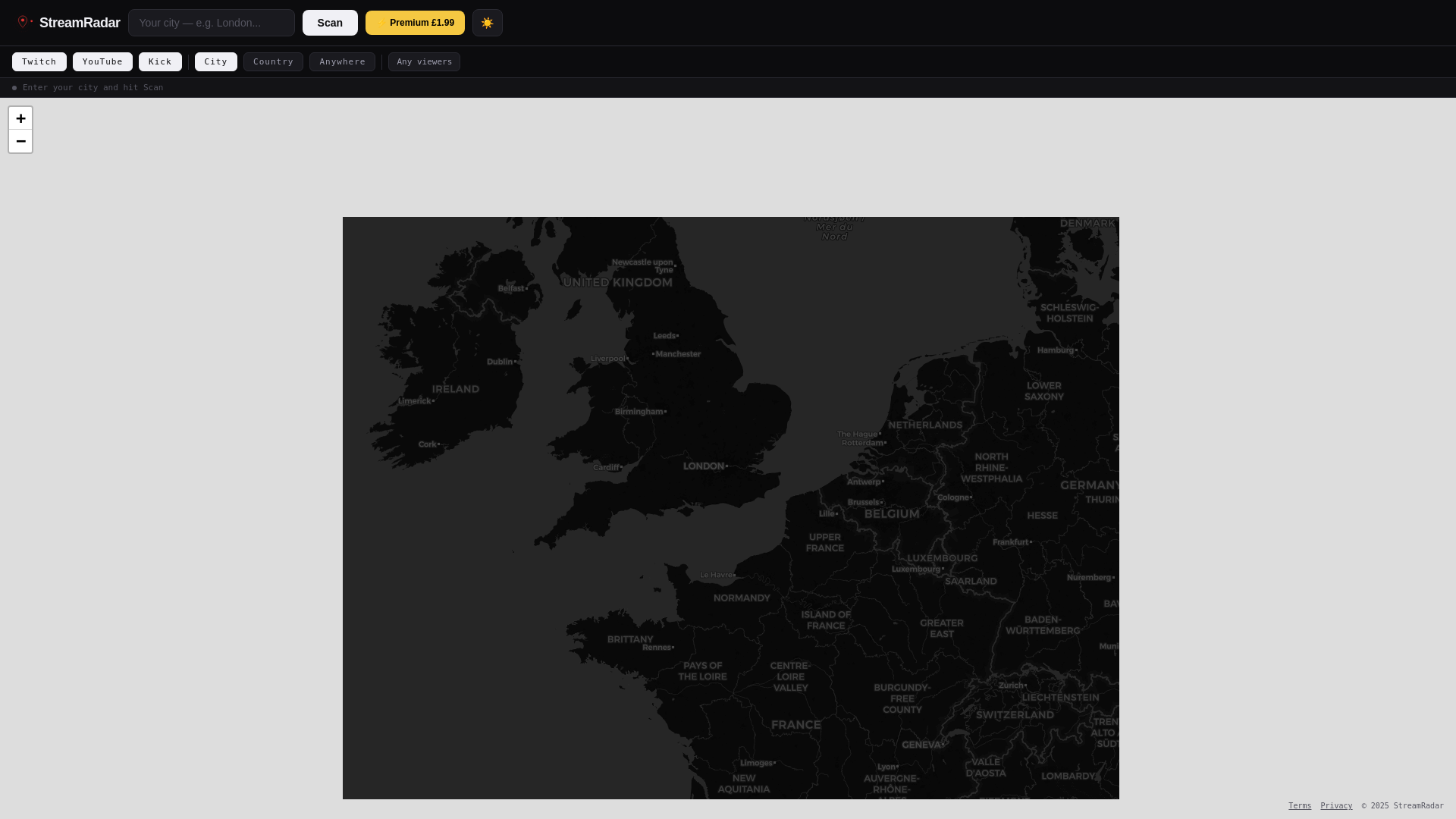Focus the Your city input field
Screen dimensions: 1456x819
[x=212, y=23]
